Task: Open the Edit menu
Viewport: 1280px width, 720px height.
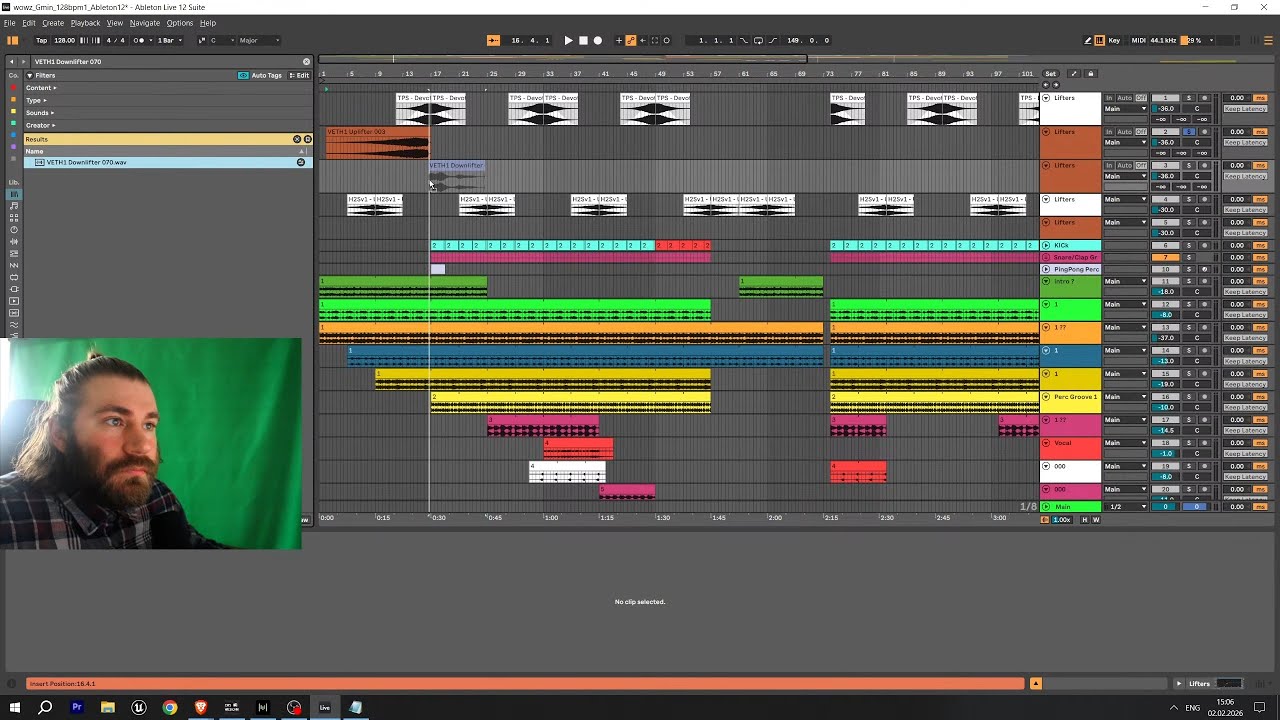Action: tap(29, 23)
